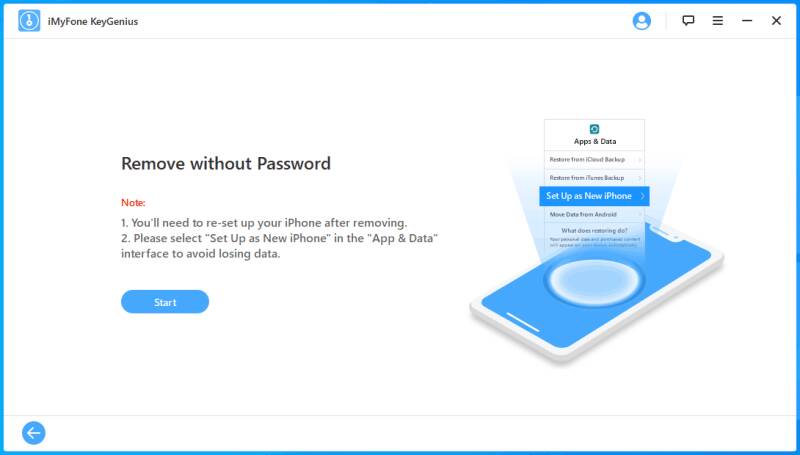This screenshot has width=800, height=455.
Task: Minimize the KeyGenius window
Action: pyautogui.click(x=747, y=21)
